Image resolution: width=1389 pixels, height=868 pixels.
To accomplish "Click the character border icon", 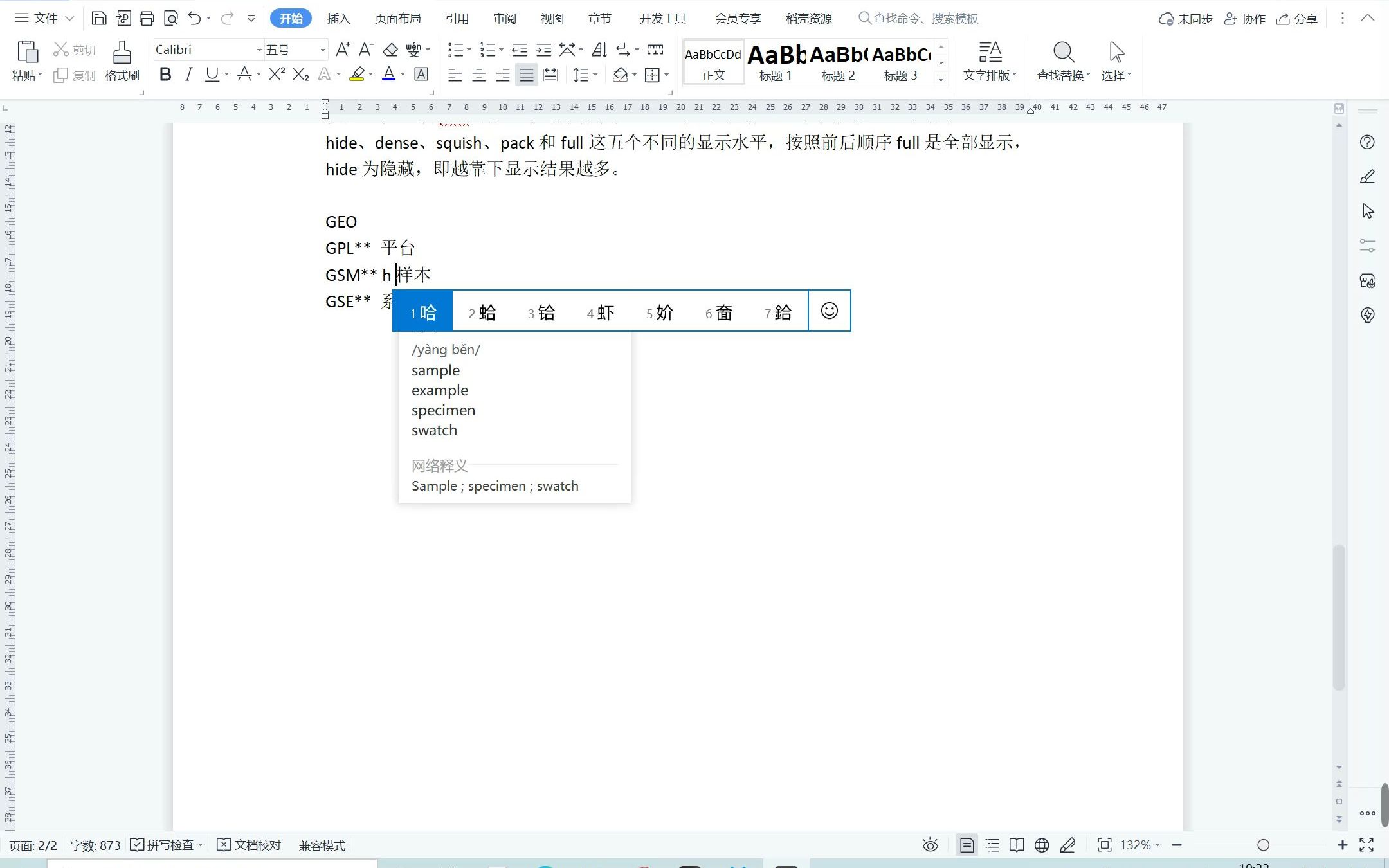I will (x=421, y=75).
